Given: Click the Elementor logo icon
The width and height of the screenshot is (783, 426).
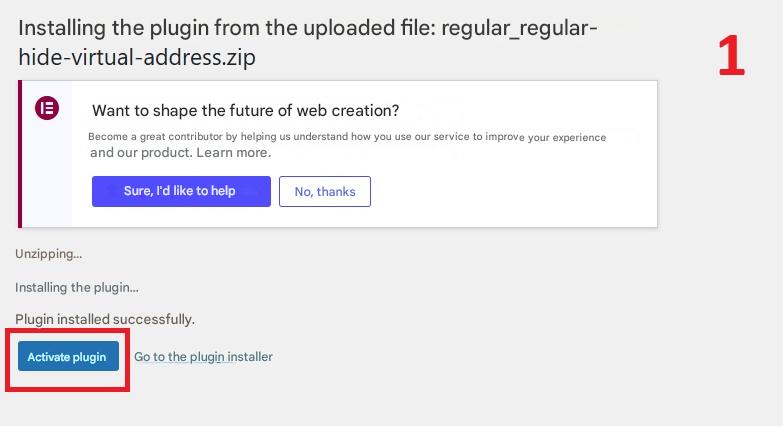Looking at the screenshot, I should pyautogui.click(x=46, y=109).
